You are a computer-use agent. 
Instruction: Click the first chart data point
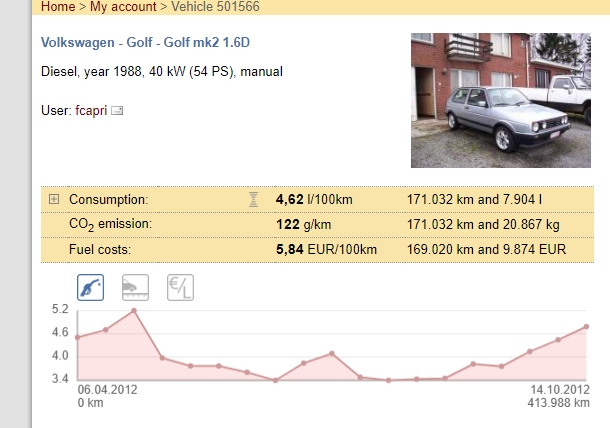tap(77, 337)
